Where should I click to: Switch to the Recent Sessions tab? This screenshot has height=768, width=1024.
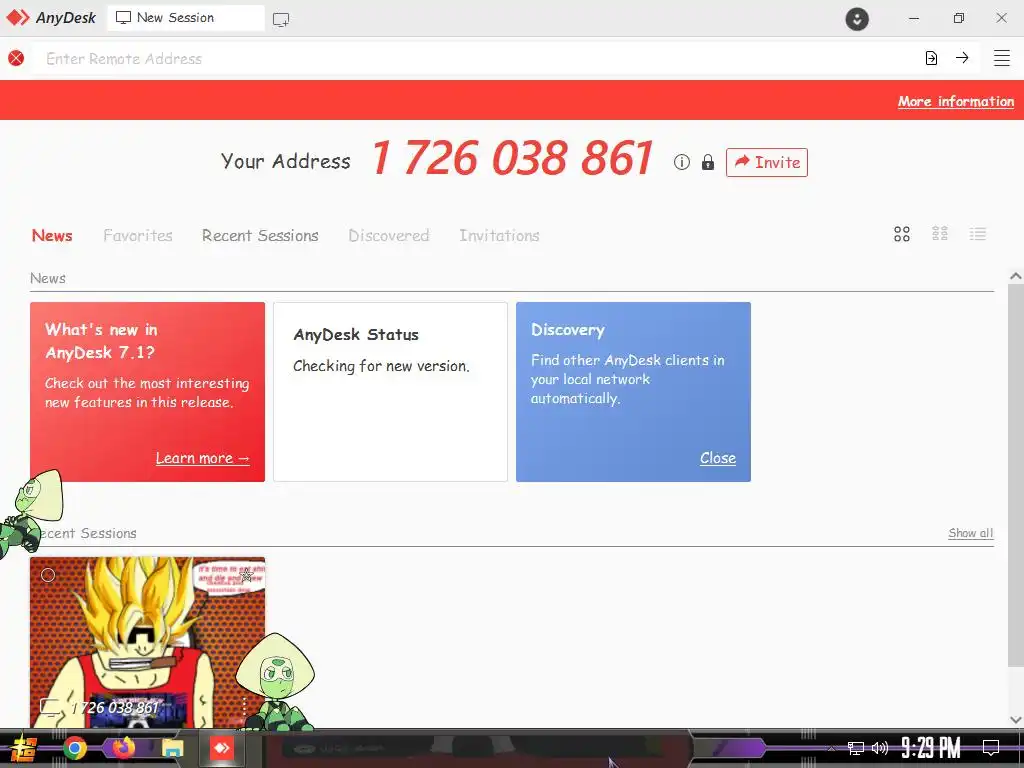pos(260,235)
